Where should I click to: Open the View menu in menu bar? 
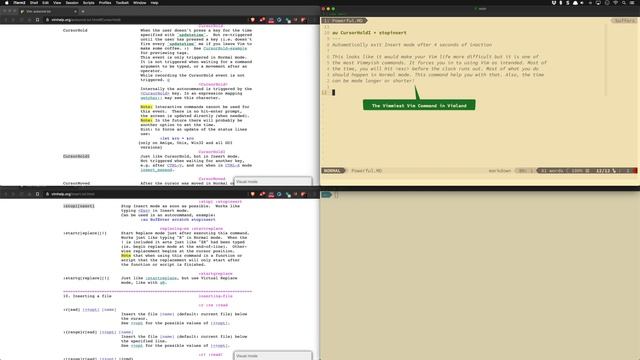pyautogui.click(x=57, y=2)
